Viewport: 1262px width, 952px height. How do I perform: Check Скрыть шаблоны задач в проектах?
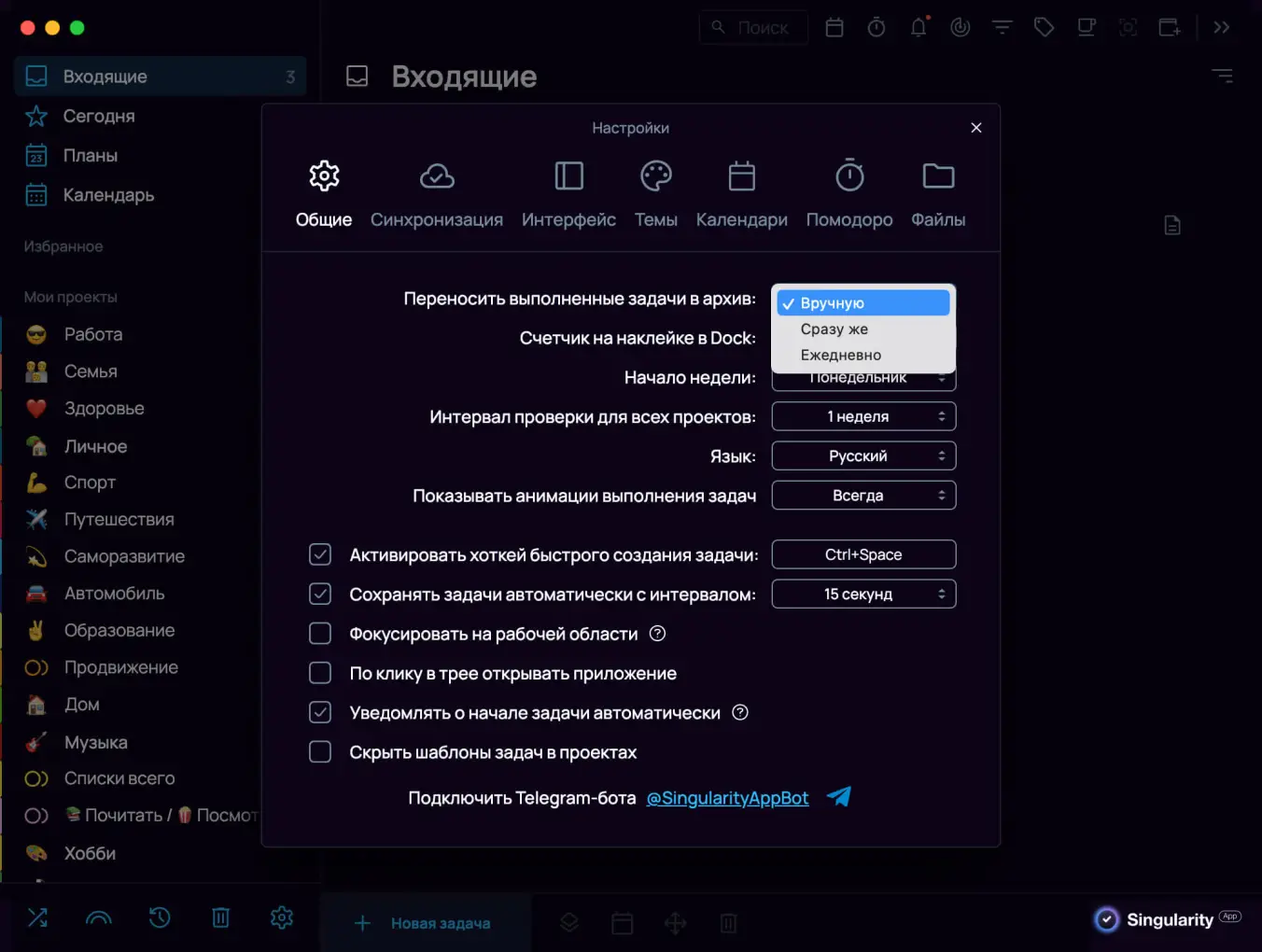coord(319,751)
